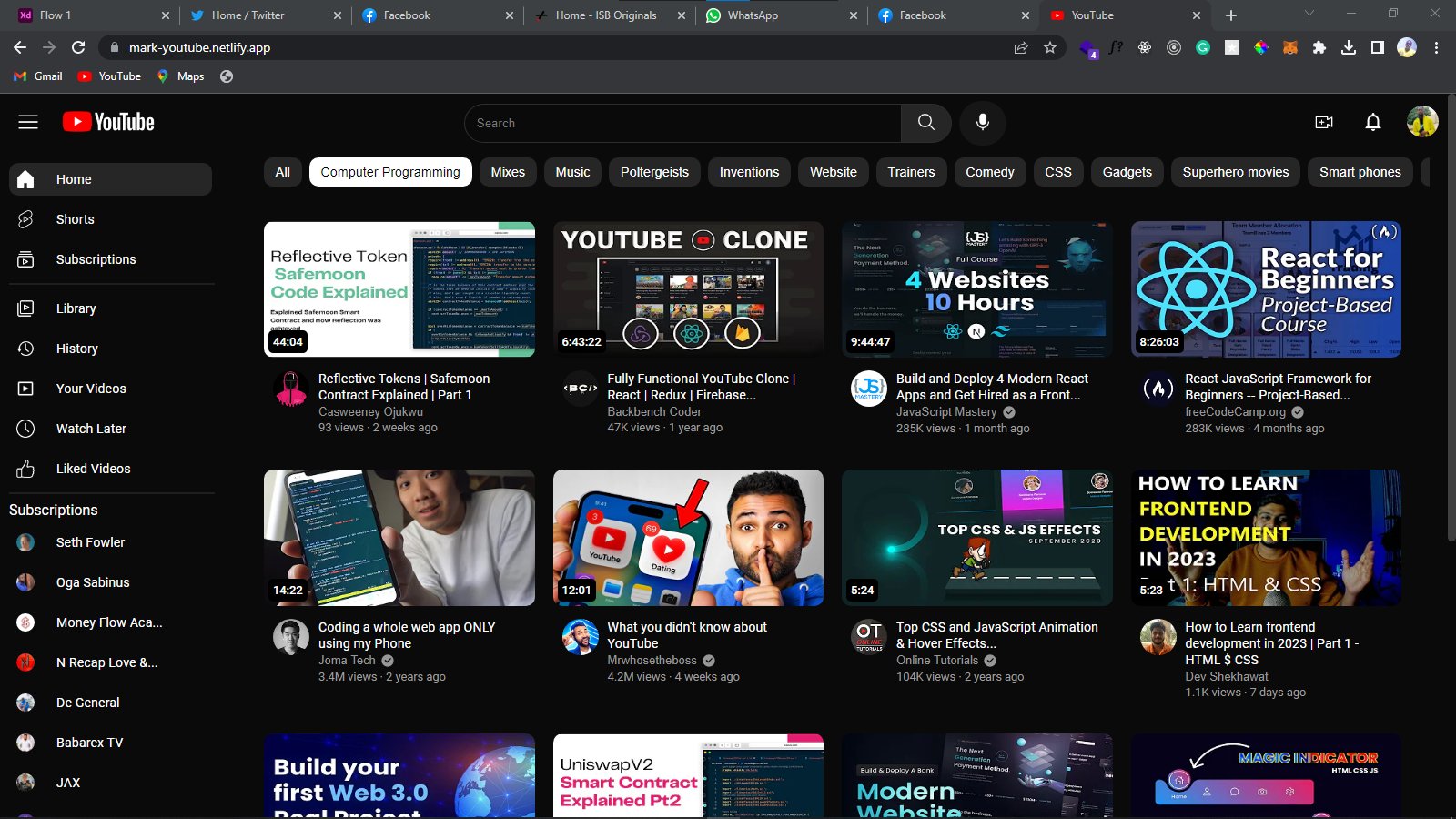Open a new browser tab
The width and height of the screenshot is (1456, 819).
pyautogui.click(x=1231, y=15)
